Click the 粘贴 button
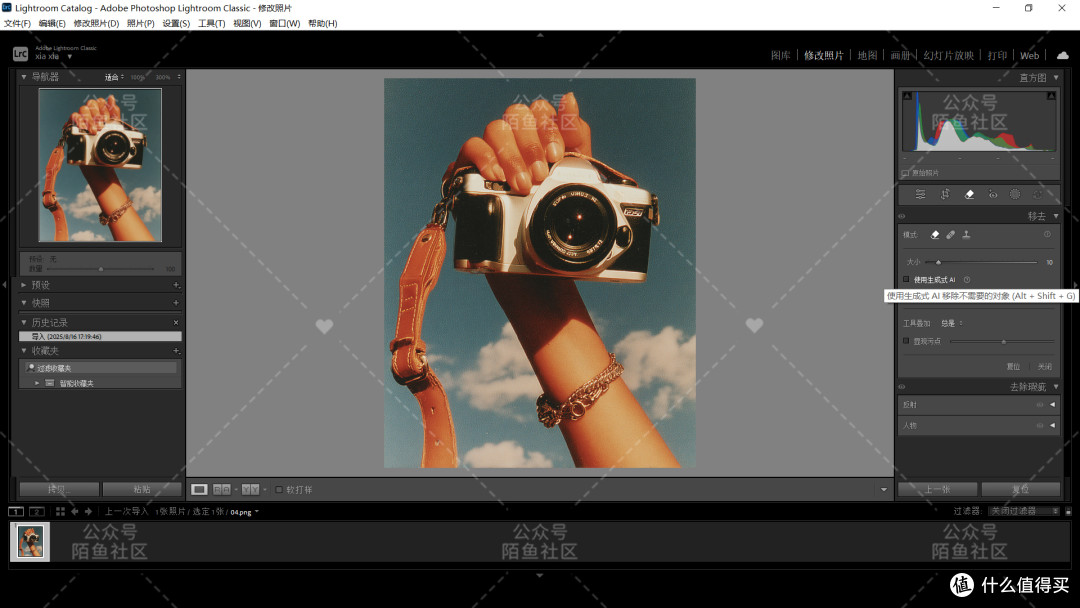The width and height of the screenshot is (1080, 608). (142, 490)
